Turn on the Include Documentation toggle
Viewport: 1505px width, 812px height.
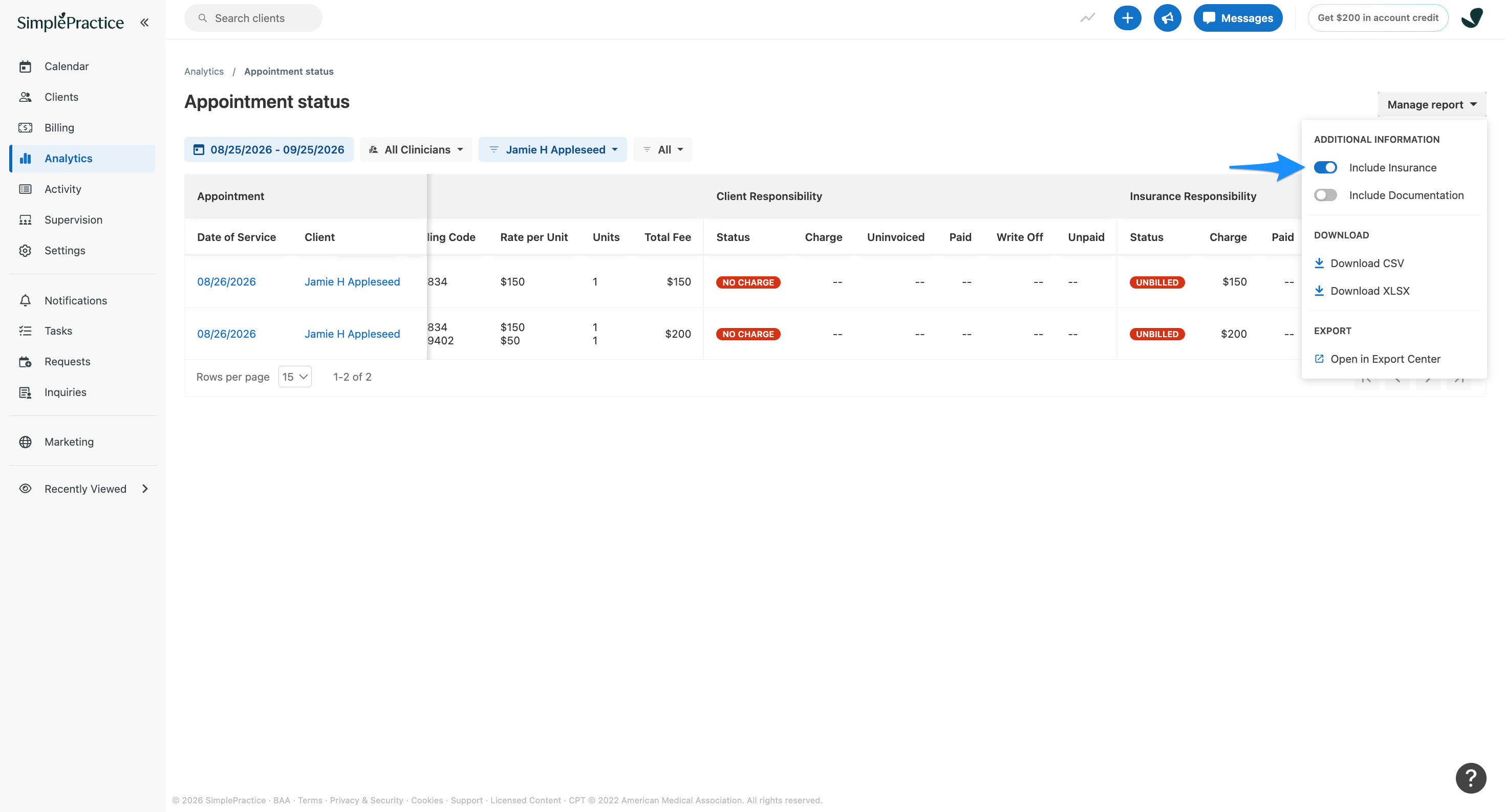(1325, 195)
